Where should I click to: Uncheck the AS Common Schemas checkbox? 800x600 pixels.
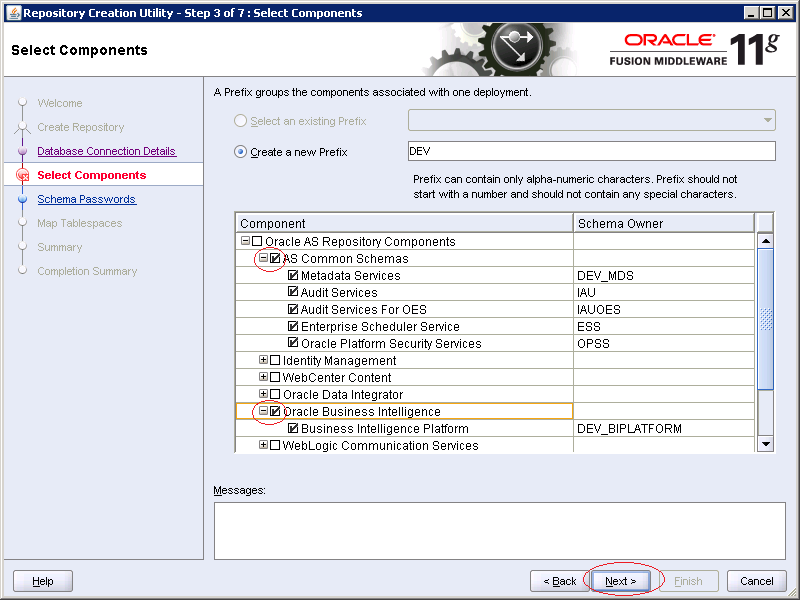(x=275, y=258)
